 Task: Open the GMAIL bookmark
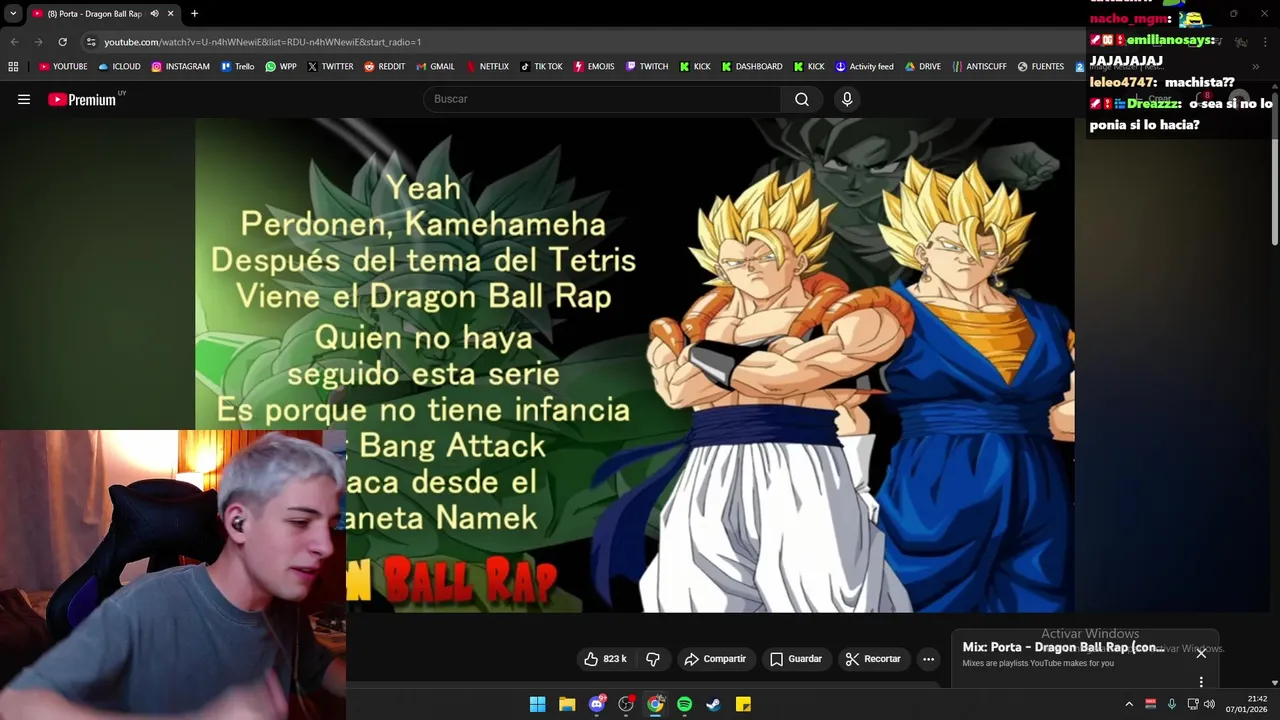click(435, 67)
